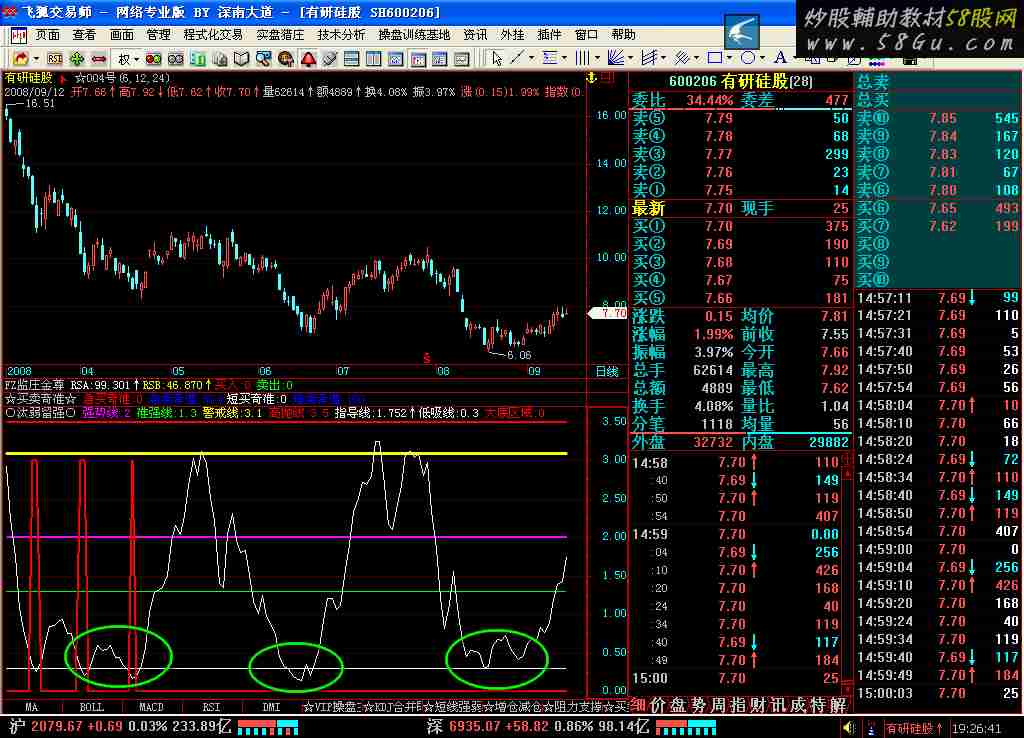
Task: Select the 讯 news panel tab
Action: pyautogui.click(x=778, y=705)
